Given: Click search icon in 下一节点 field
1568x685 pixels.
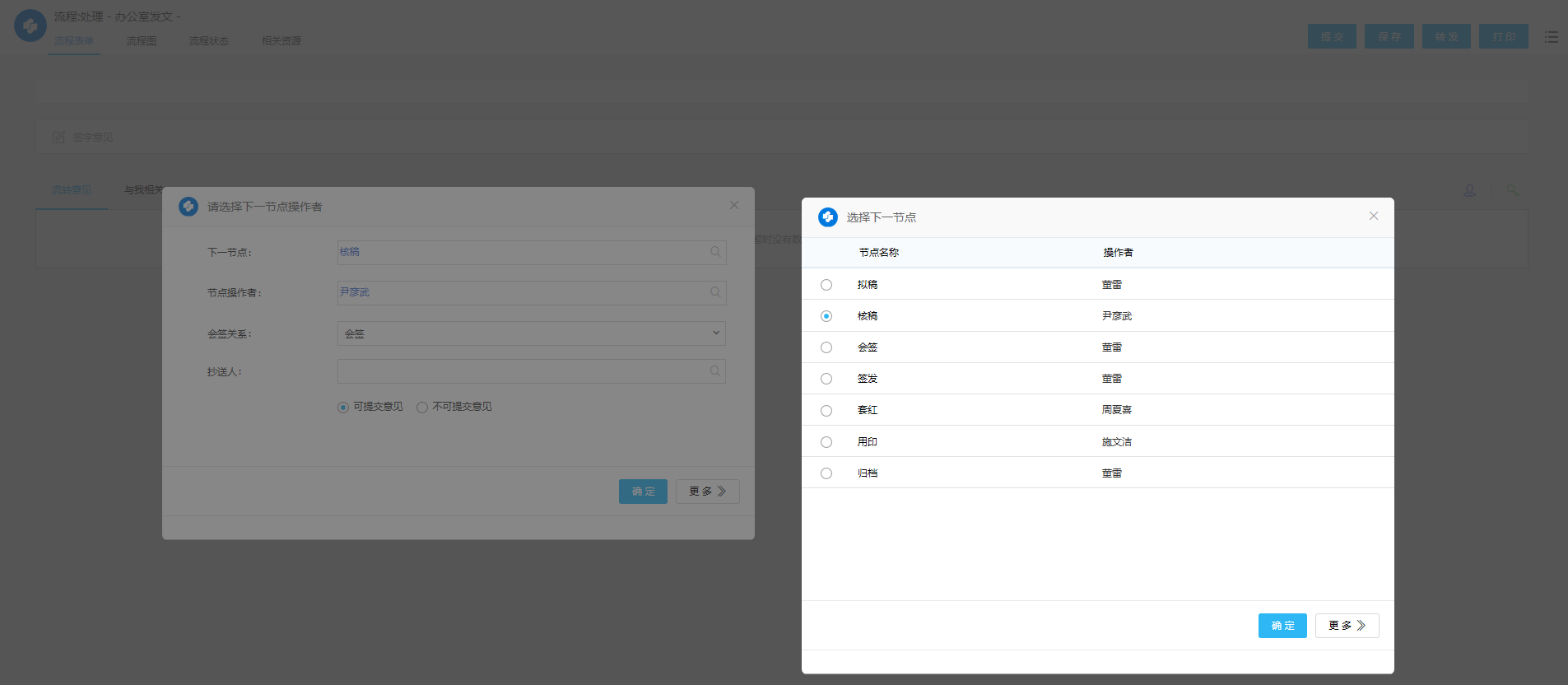Looking at the screenshot, I should tap(715, 252).
